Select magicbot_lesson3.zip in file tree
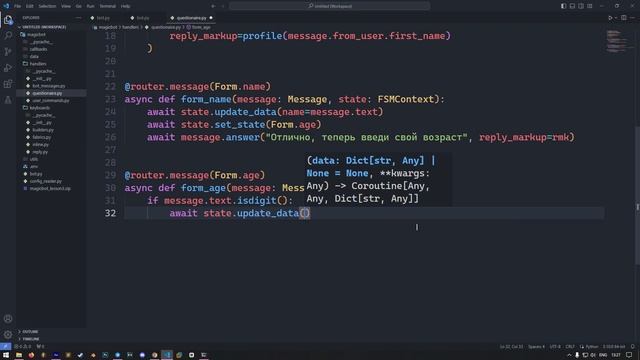 pyautogui.click(x=51, y=189)
